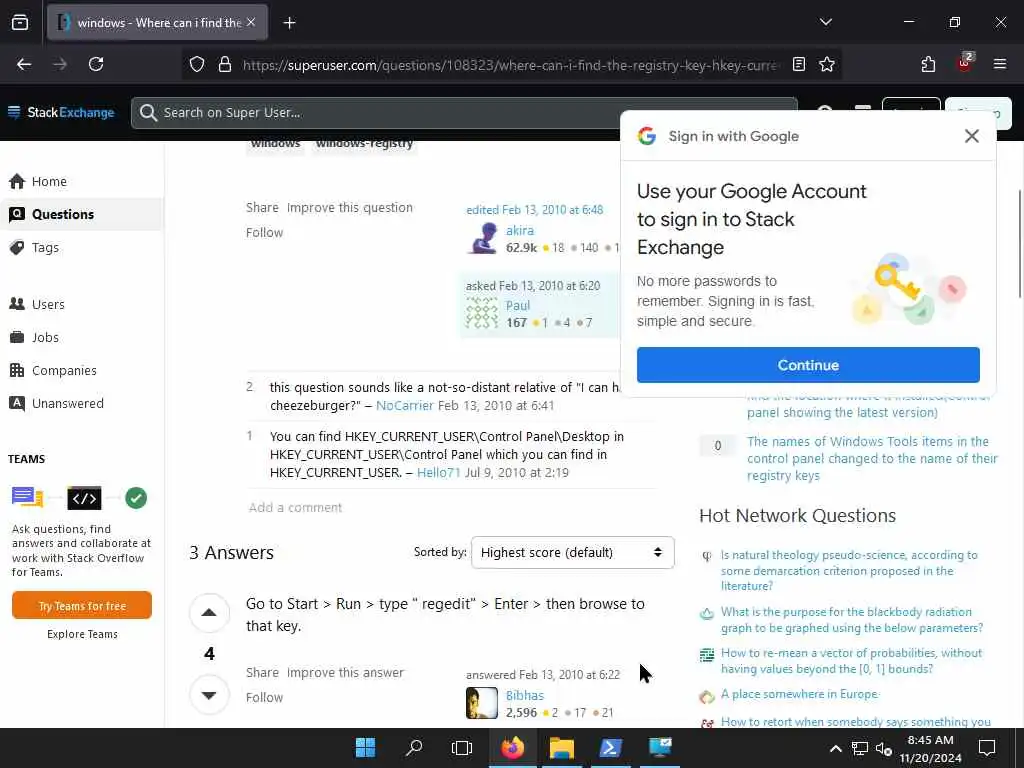Viewport: 1024px width, 768px height.
Task: Close the Sign in with Google popup
Action: 971,136
